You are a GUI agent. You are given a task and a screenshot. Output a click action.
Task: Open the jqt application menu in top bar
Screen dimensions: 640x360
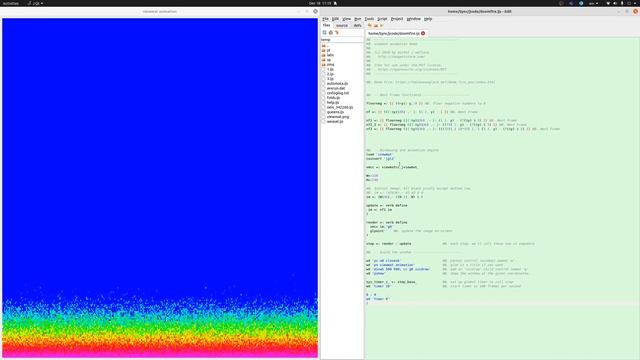(x=36, y=3)
